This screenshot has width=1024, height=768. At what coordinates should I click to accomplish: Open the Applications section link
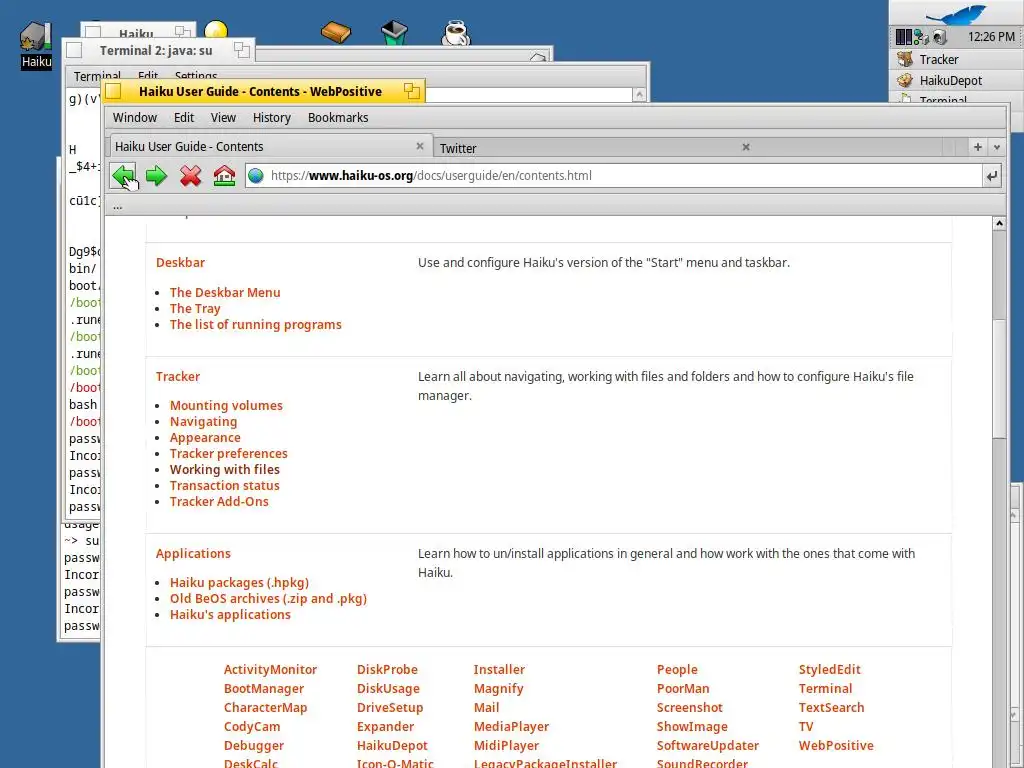click(193, 553)
